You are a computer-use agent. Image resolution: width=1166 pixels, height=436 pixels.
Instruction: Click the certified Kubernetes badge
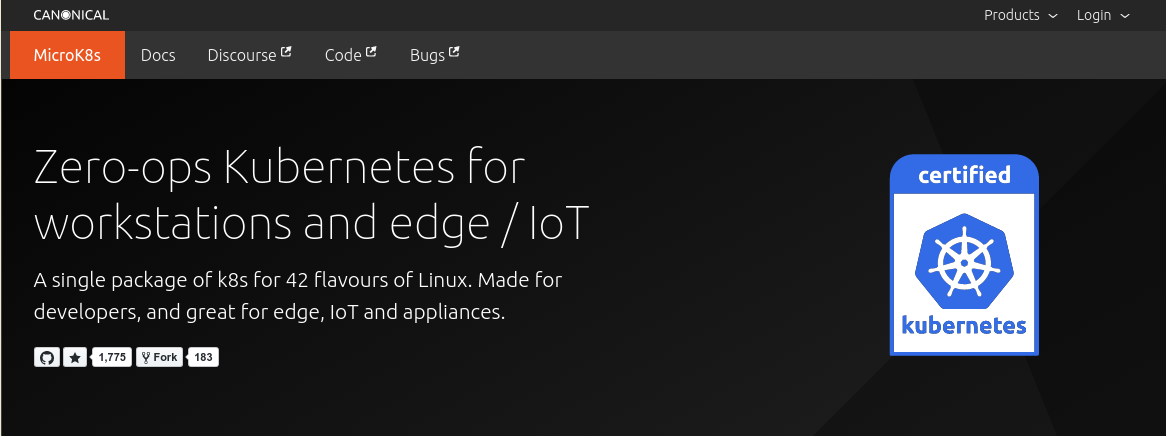pos(964,255)
